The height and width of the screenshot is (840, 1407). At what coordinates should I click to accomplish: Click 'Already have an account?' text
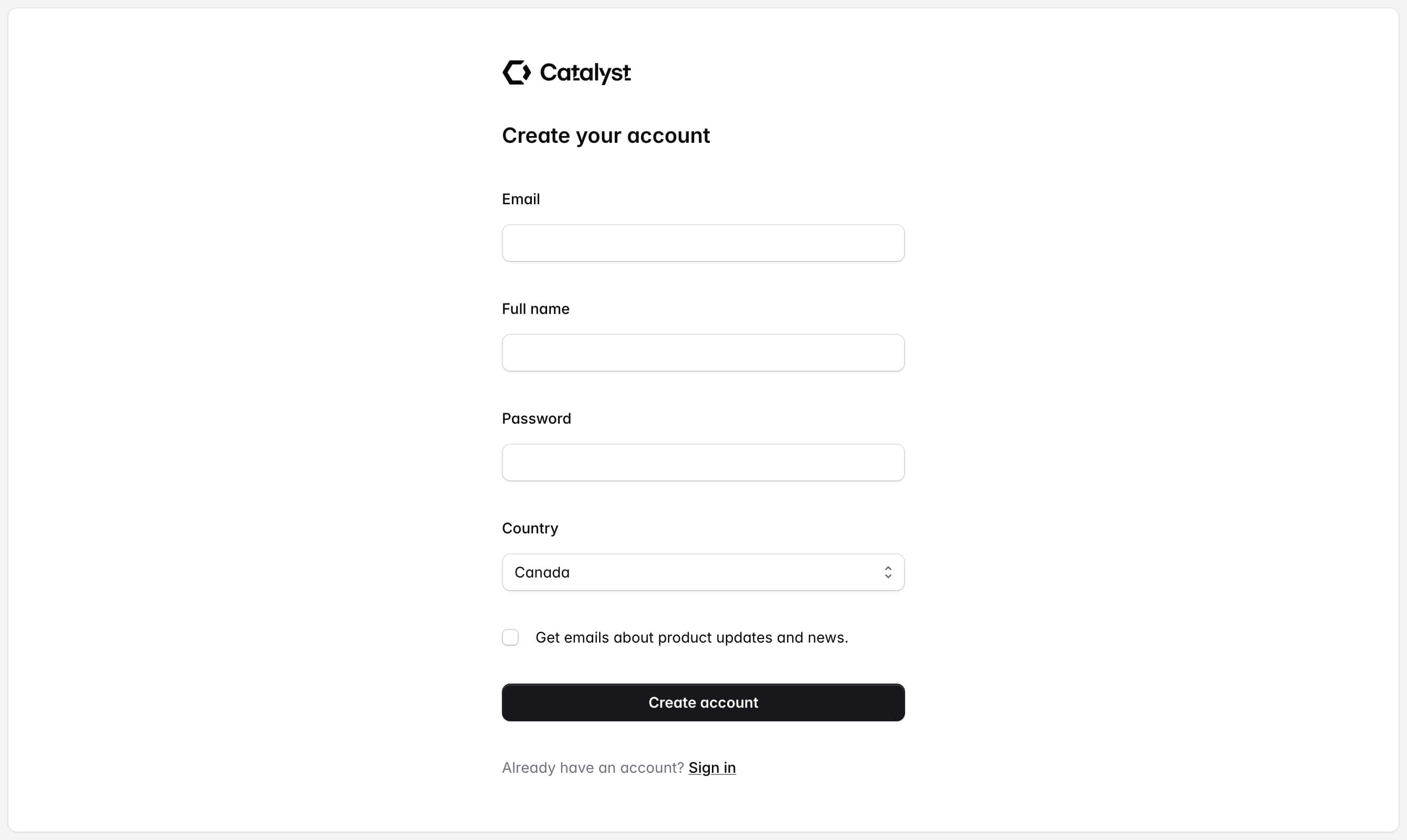click(x=592, y=768)
